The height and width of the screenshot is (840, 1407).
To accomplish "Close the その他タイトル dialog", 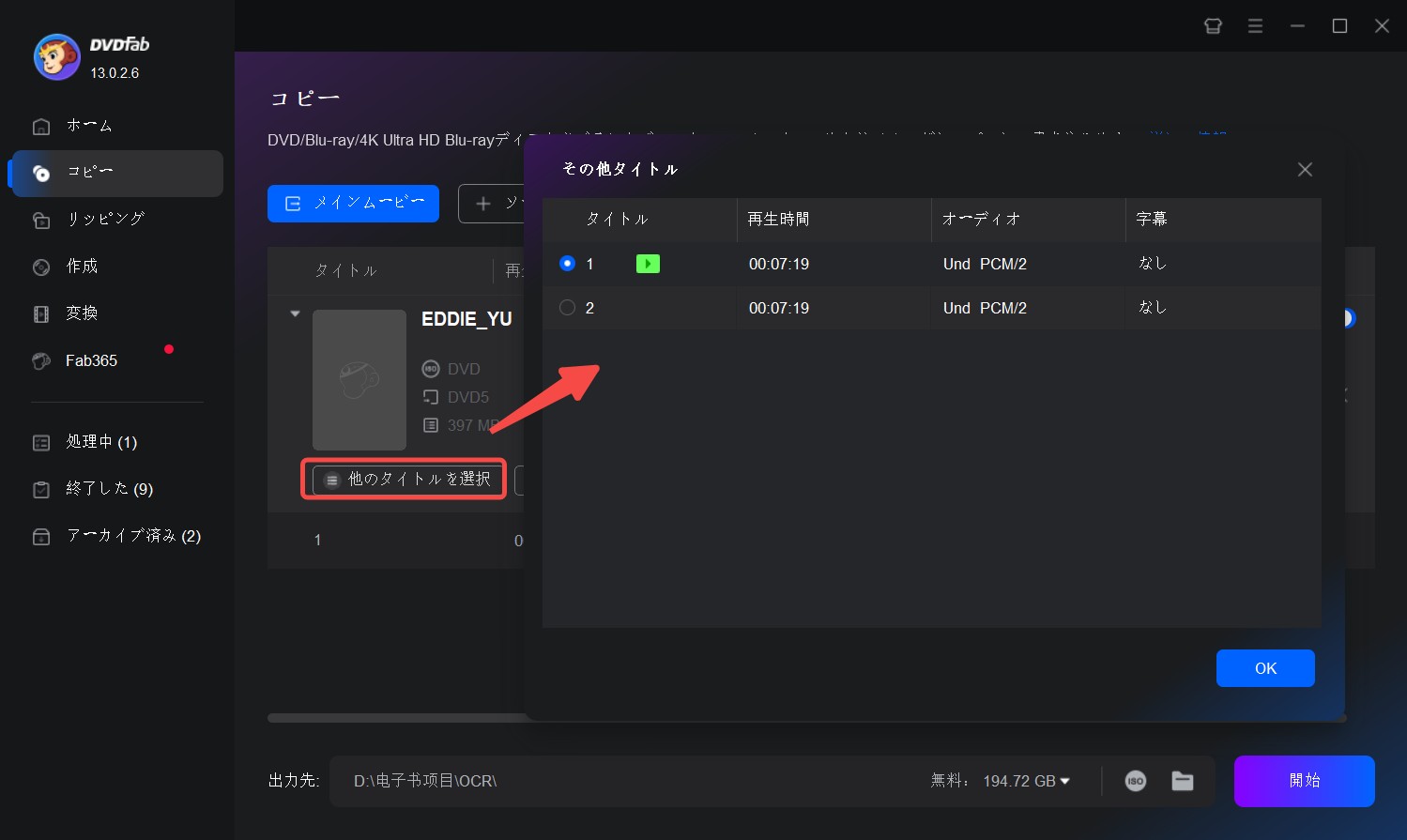I will point(1305,170).
